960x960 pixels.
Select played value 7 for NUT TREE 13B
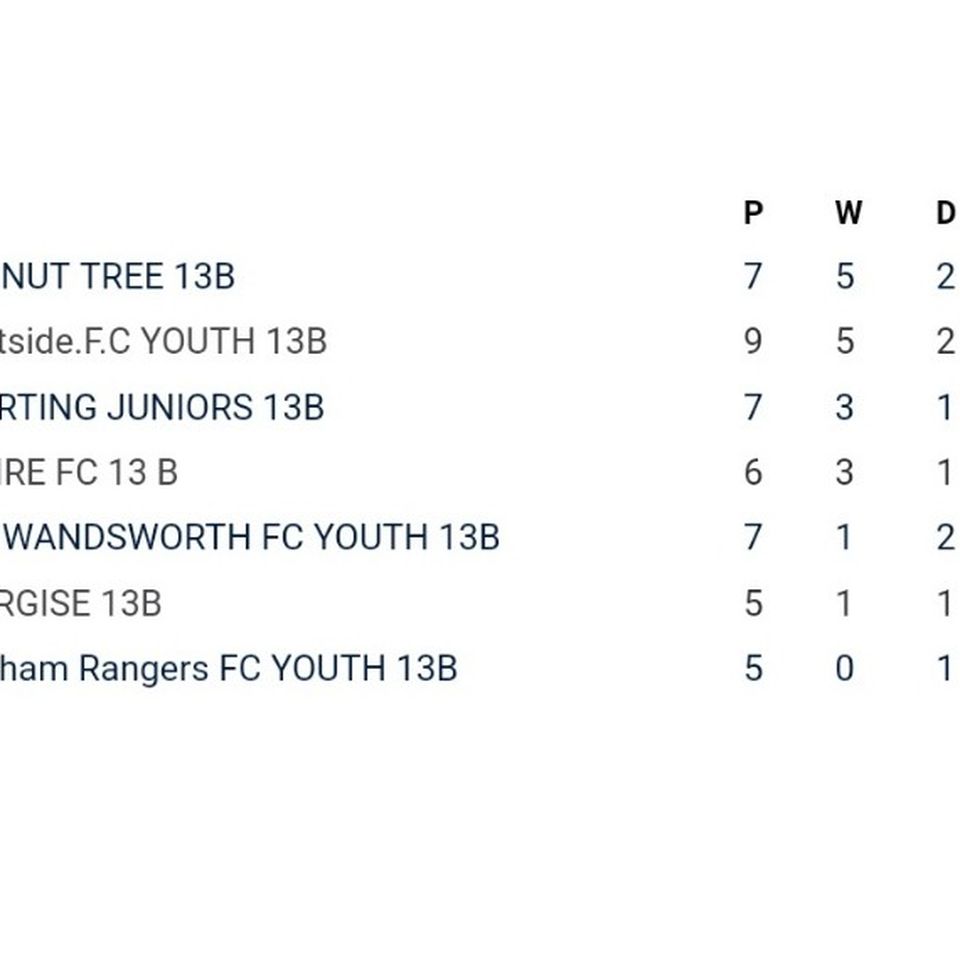pyautogui.click(x=754, y=276)
